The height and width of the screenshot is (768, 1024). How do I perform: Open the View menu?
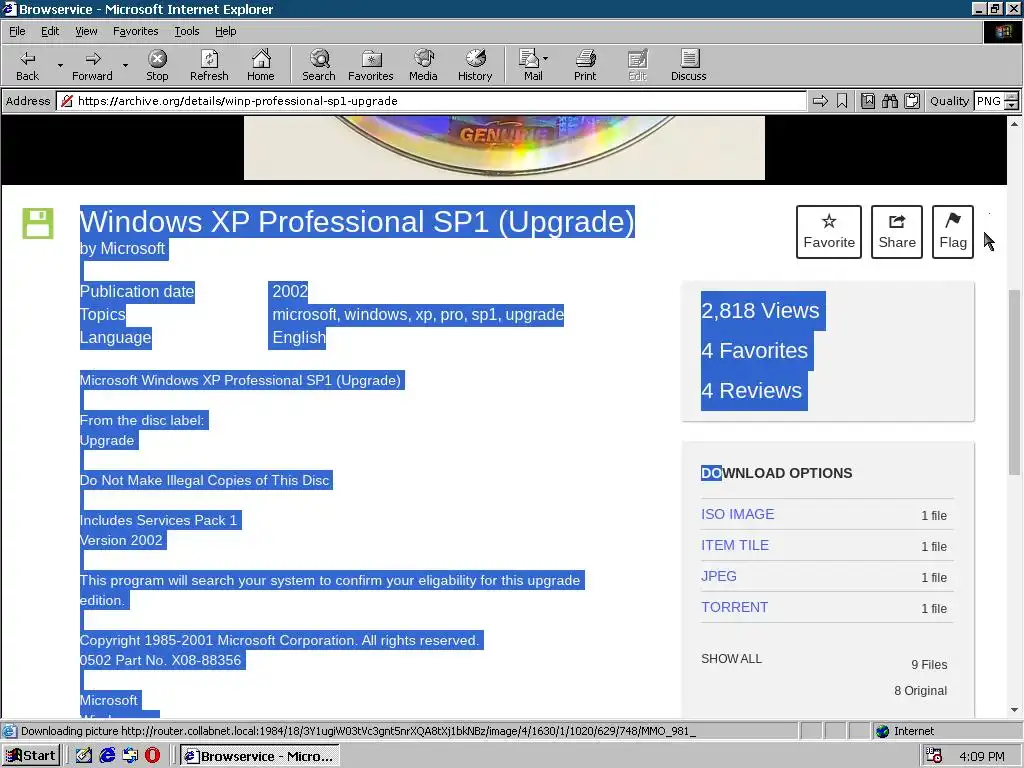(86, 31)
